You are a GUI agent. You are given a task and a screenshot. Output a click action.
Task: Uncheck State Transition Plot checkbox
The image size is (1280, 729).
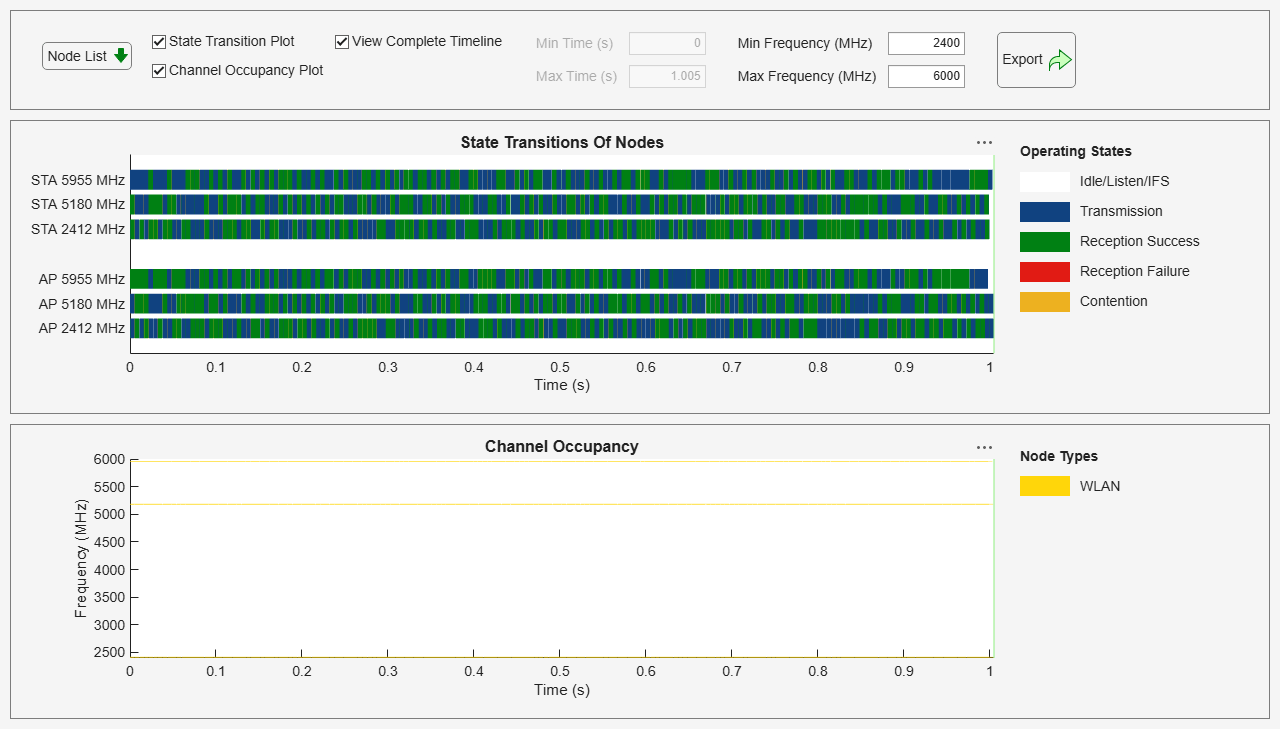tap(159, 42)
